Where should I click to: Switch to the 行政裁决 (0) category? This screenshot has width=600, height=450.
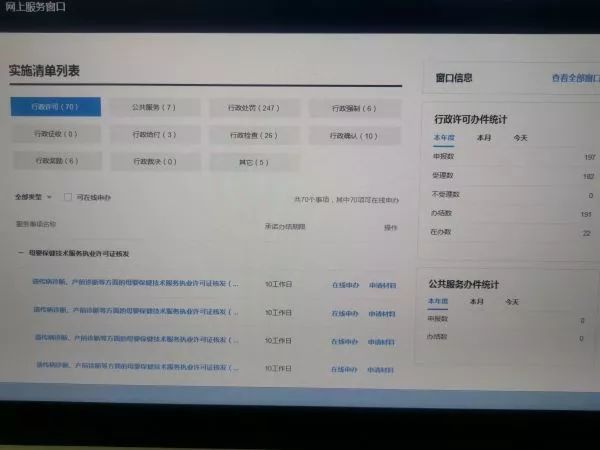[x=154, y=162]
